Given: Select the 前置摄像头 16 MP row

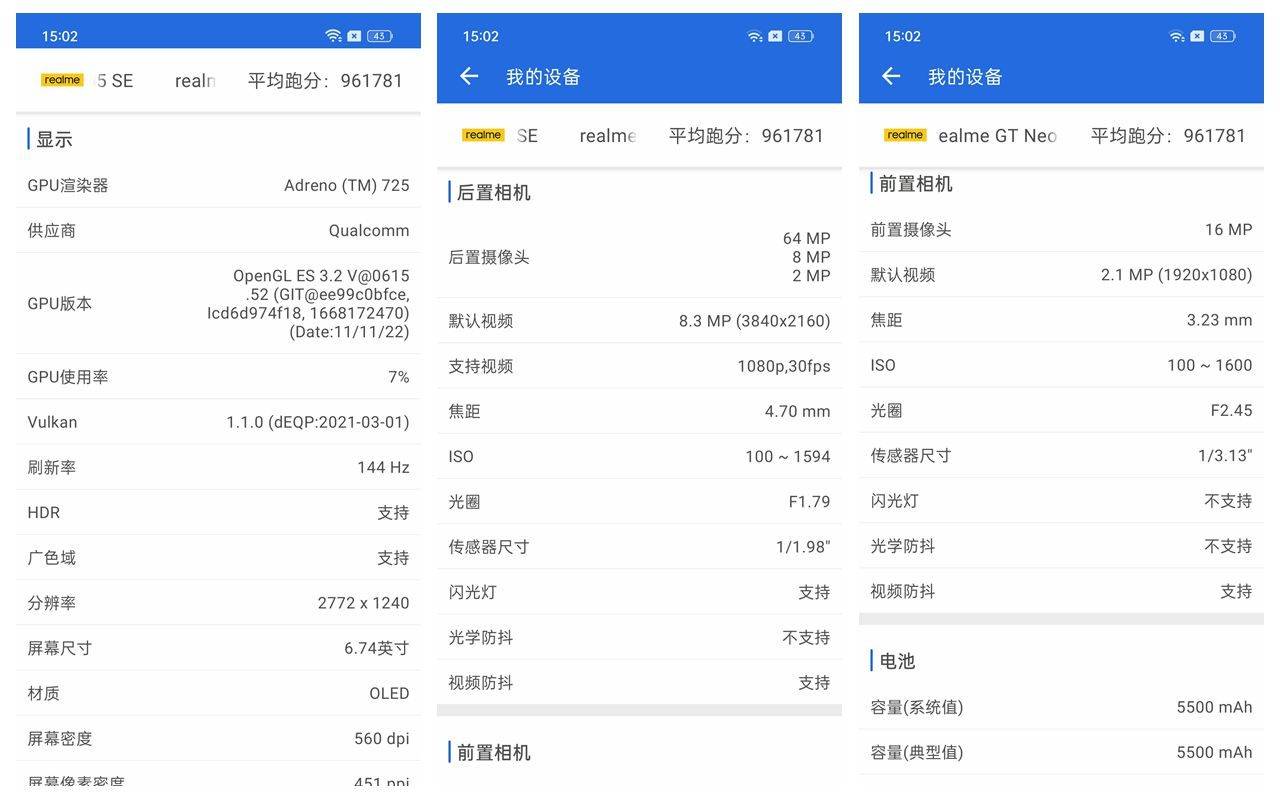Looking at the screenshot, I should point(1061,229).
